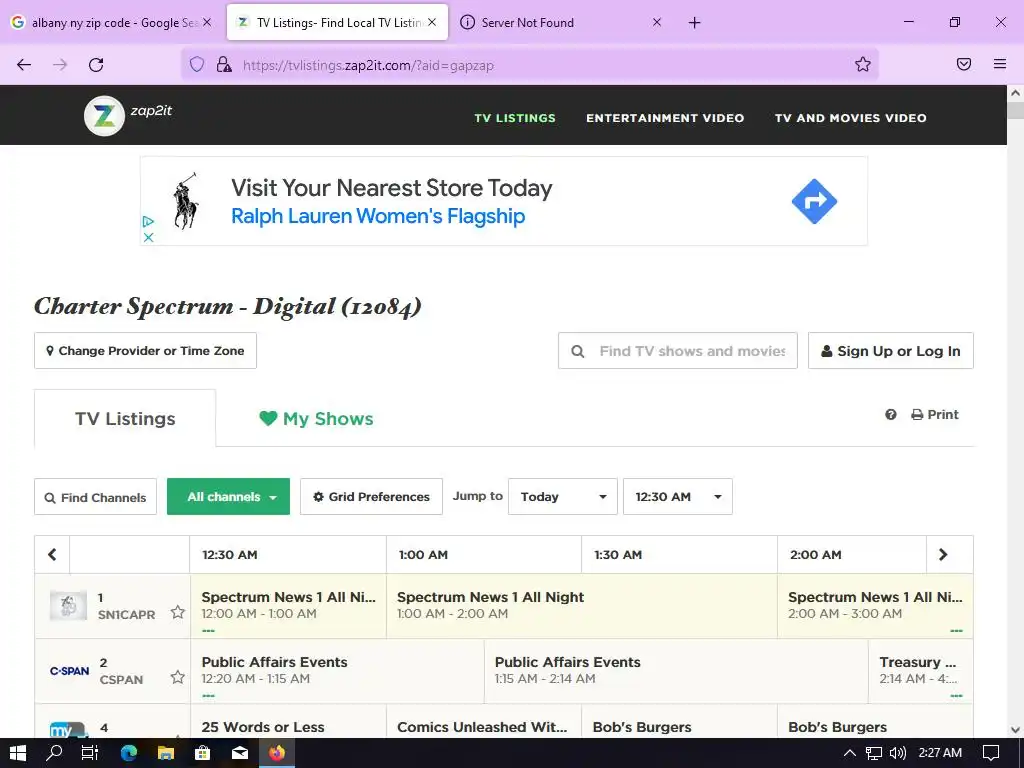
Task: Click the SN1CAPR channel logo
Action: click(69, 606)
